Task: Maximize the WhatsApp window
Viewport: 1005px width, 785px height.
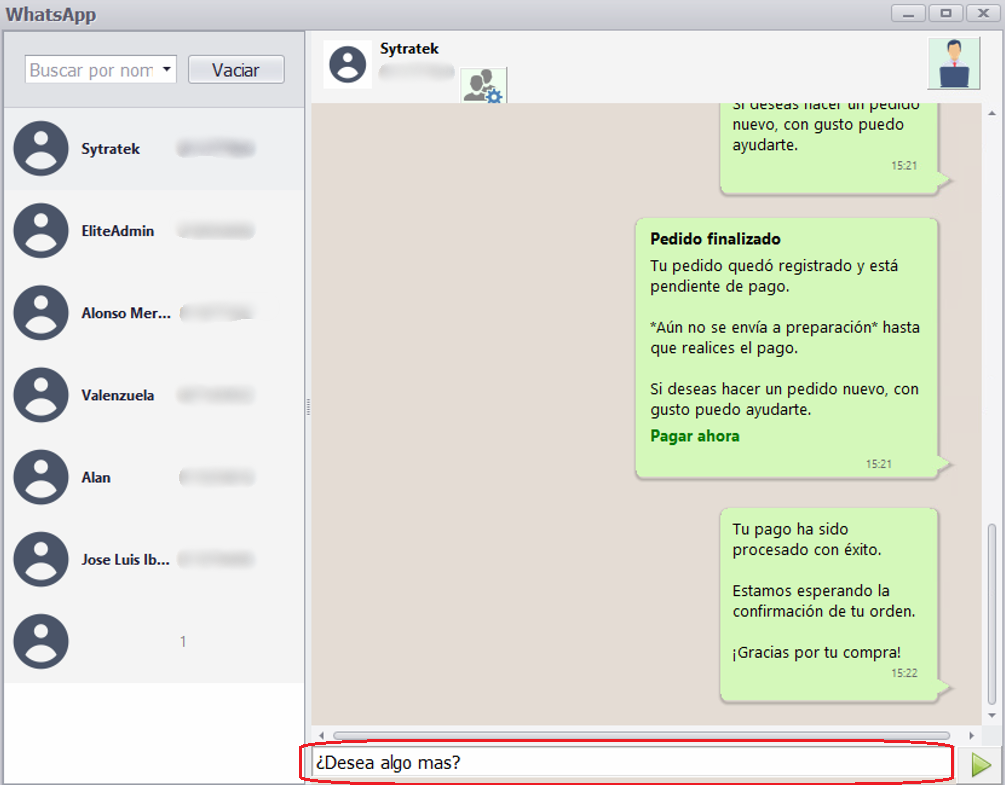Action: coord(945,13)
